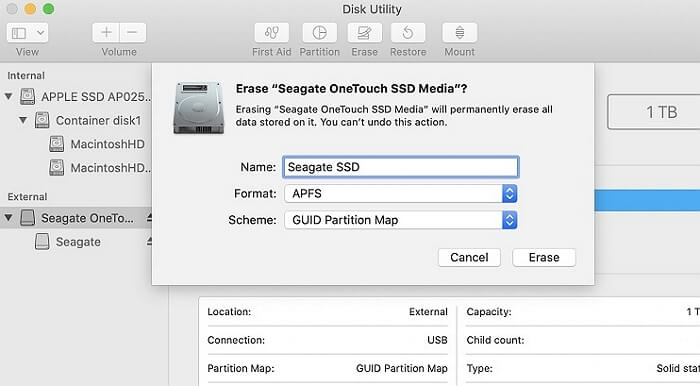The width and height of the screenshot is (700, 386).
Task: Open the View options dropdown chevron
Action: pyautogui.click(x=40, y=33)
